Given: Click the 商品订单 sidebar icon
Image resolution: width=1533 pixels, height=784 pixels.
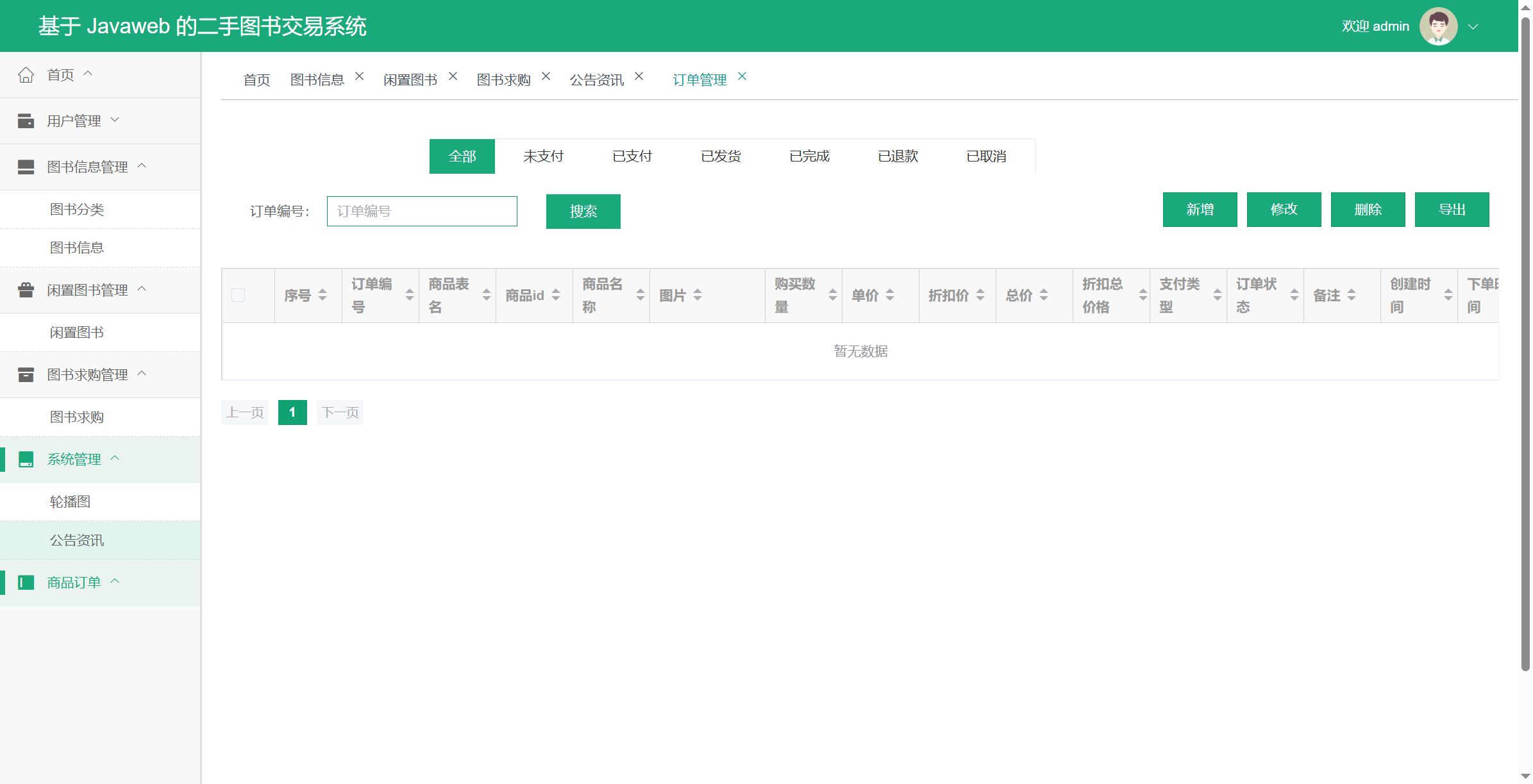Looking at the screenshot, I should coord(26,583).
